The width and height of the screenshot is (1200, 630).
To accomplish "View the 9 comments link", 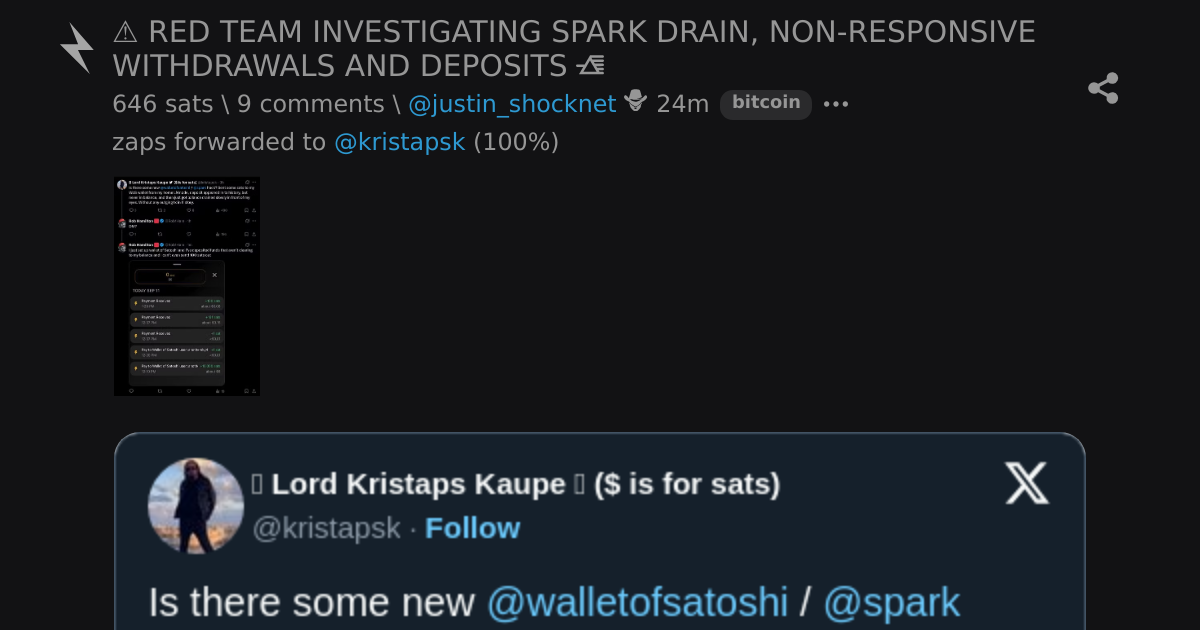I will pos(311,104).
